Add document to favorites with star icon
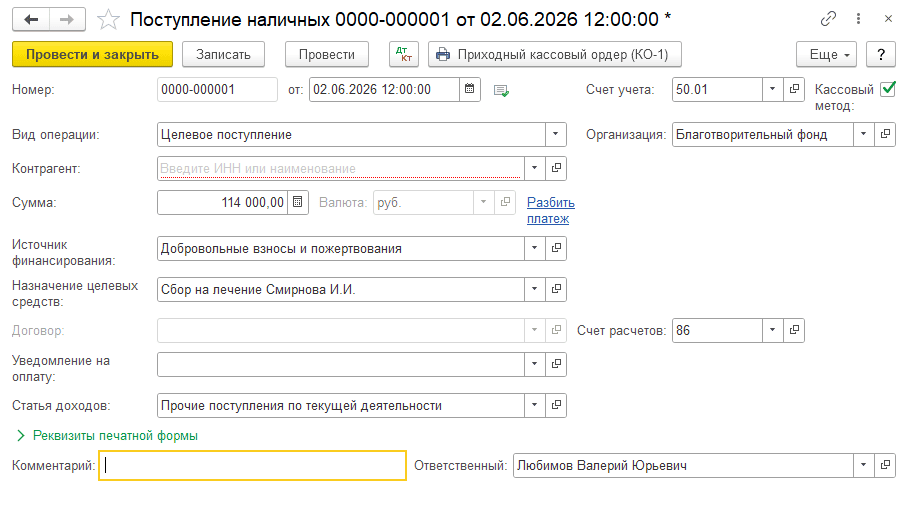This screenshot has height=506, width=912. (108, 20)
